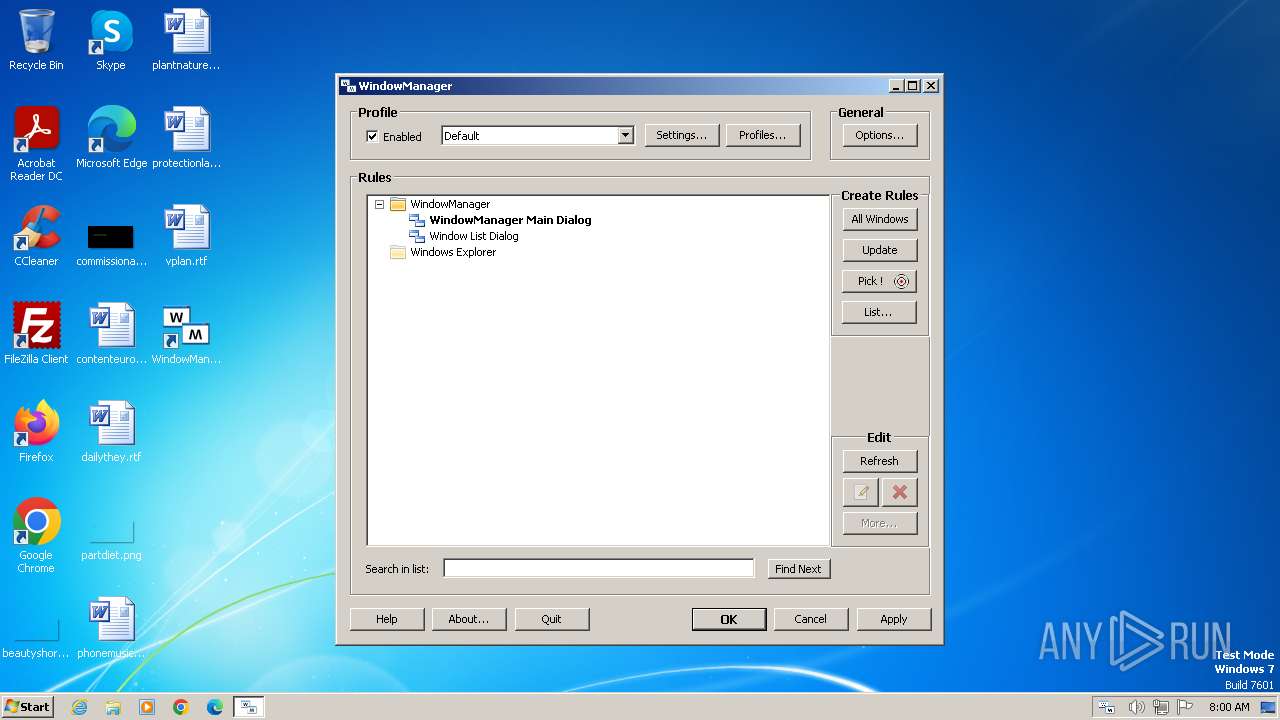
Task: Select the WindowManager folder in rules tree
Action: click(449, 204)
